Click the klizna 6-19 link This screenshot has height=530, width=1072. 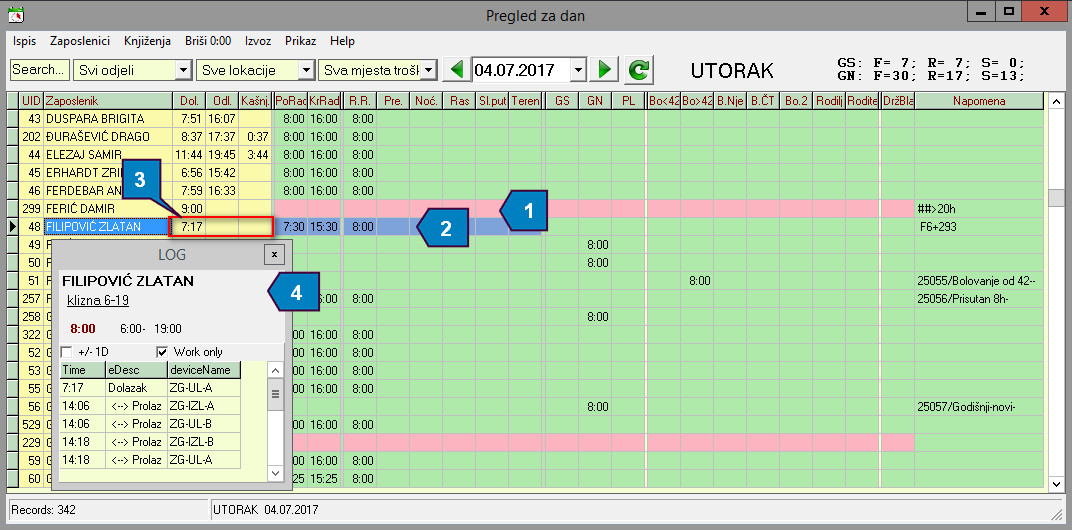pos(98,300)
